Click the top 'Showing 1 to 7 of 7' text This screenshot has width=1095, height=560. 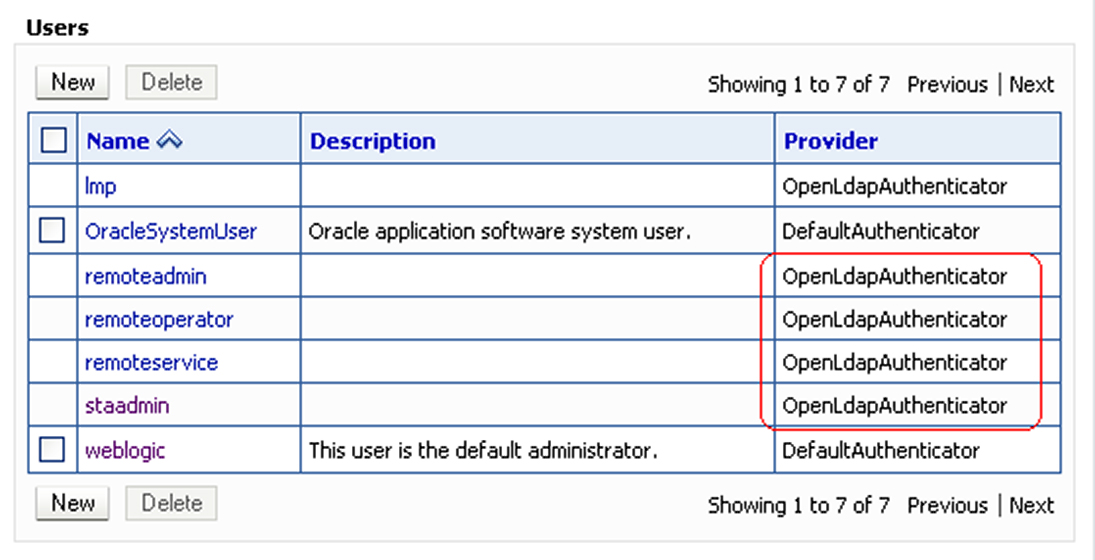point(799,84)
